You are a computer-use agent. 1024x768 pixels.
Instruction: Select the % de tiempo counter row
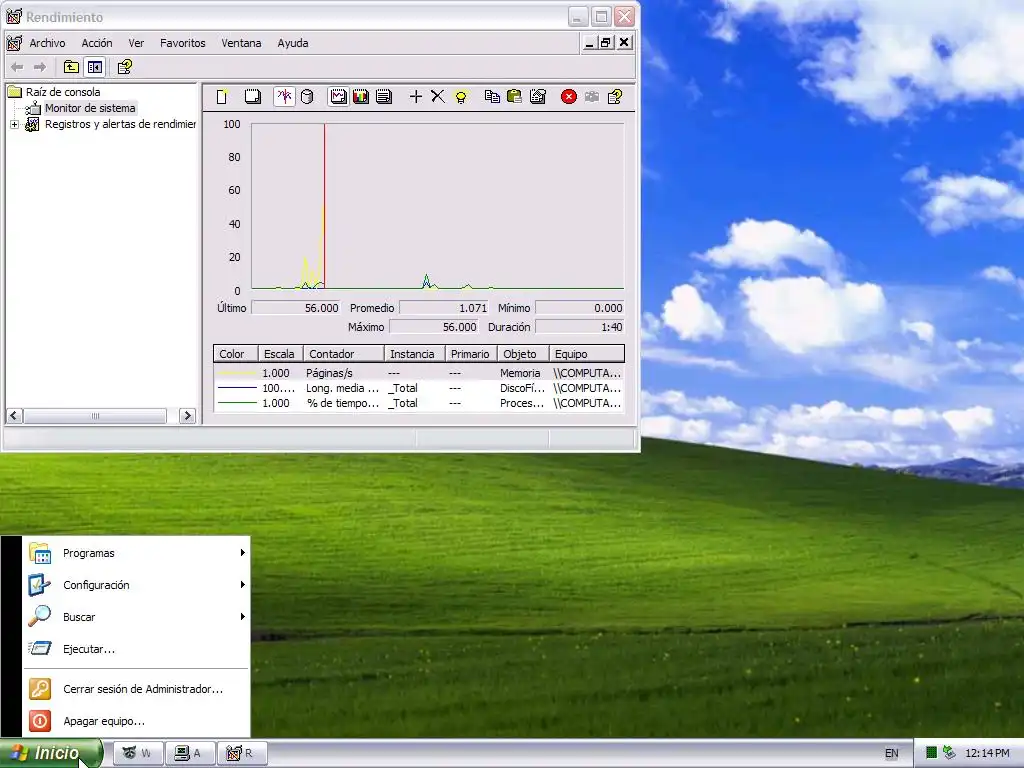click(x=419, y=403)
